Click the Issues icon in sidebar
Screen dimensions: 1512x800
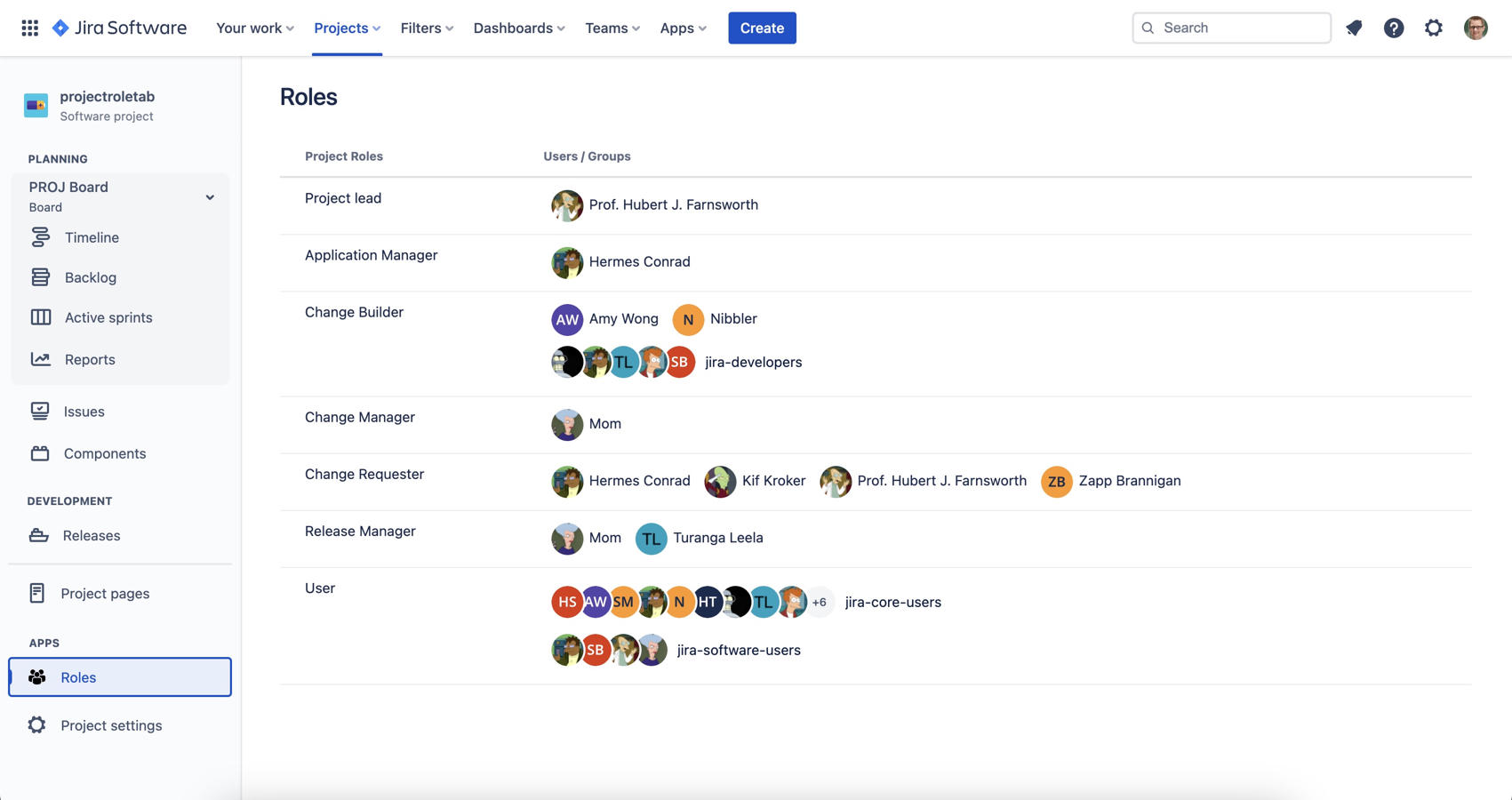tap(40, 411)
